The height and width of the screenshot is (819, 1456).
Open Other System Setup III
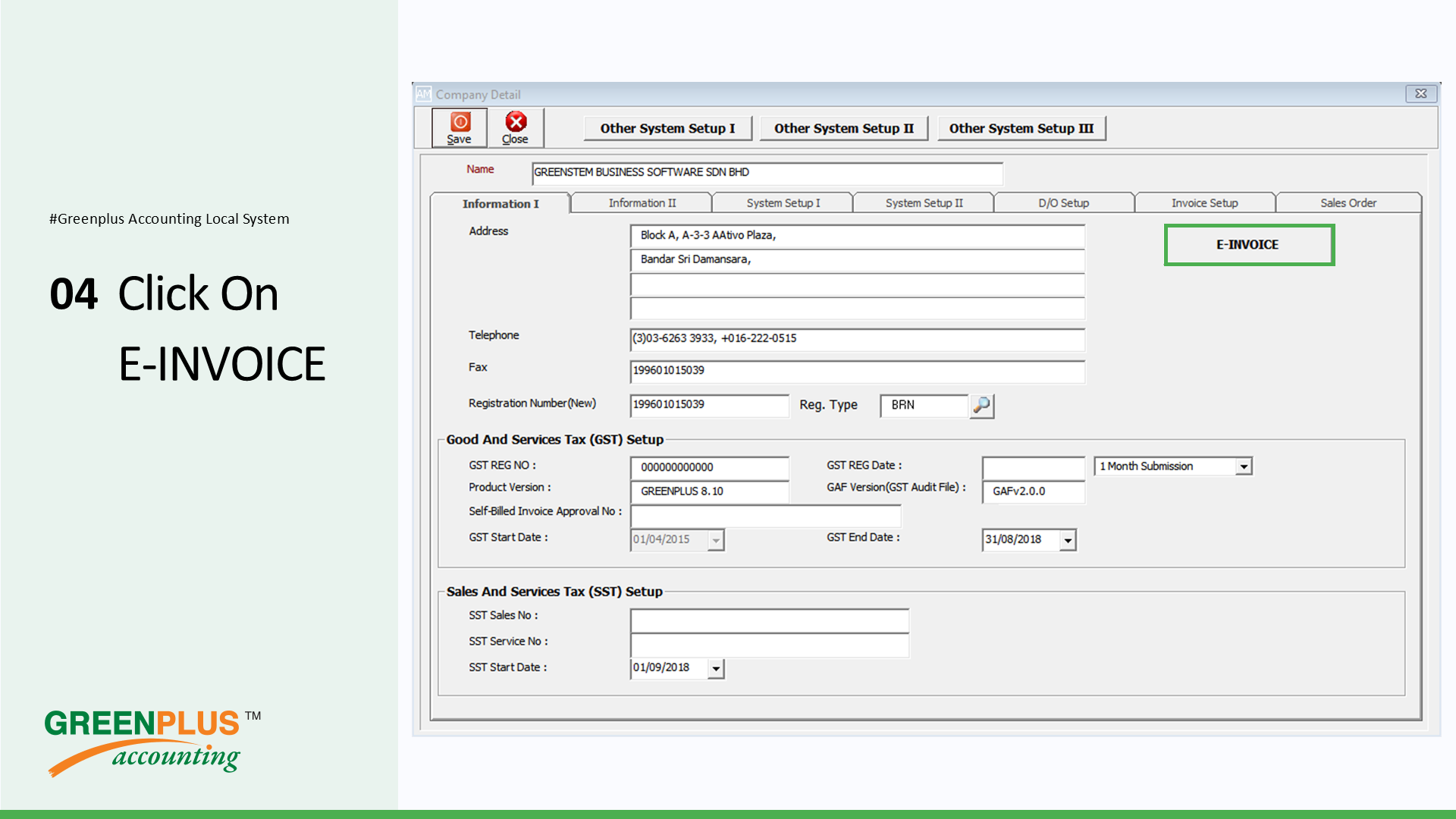click(x=1021, y=128)
